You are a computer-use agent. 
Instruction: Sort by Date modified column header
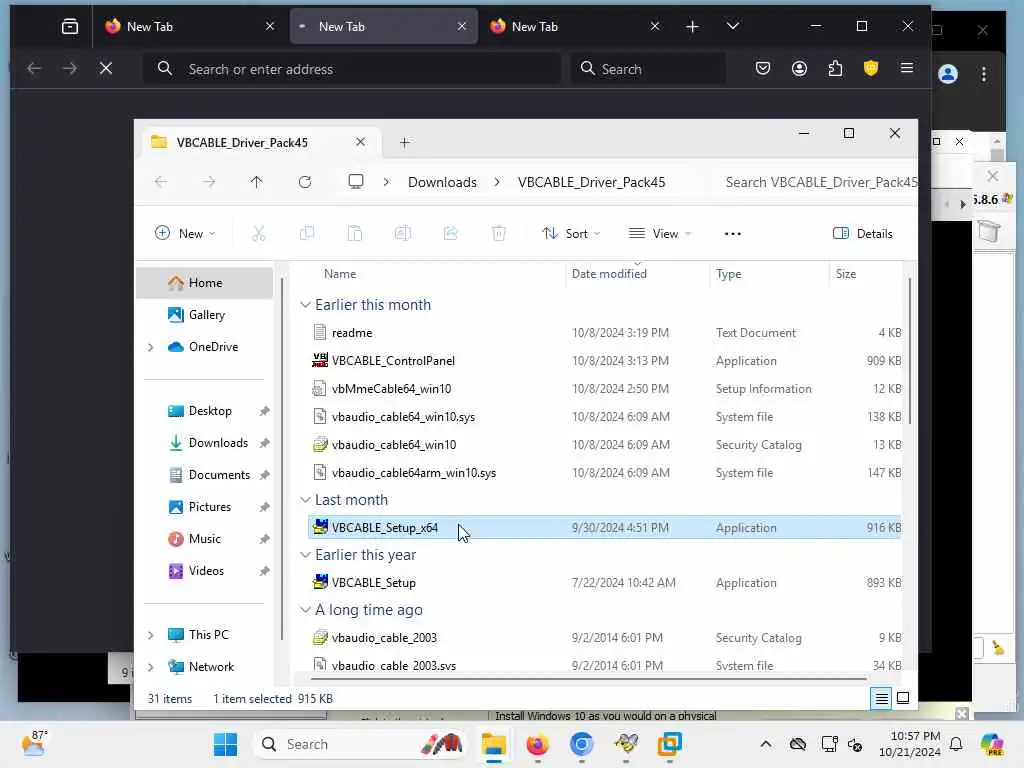click(x=637, y=274)
